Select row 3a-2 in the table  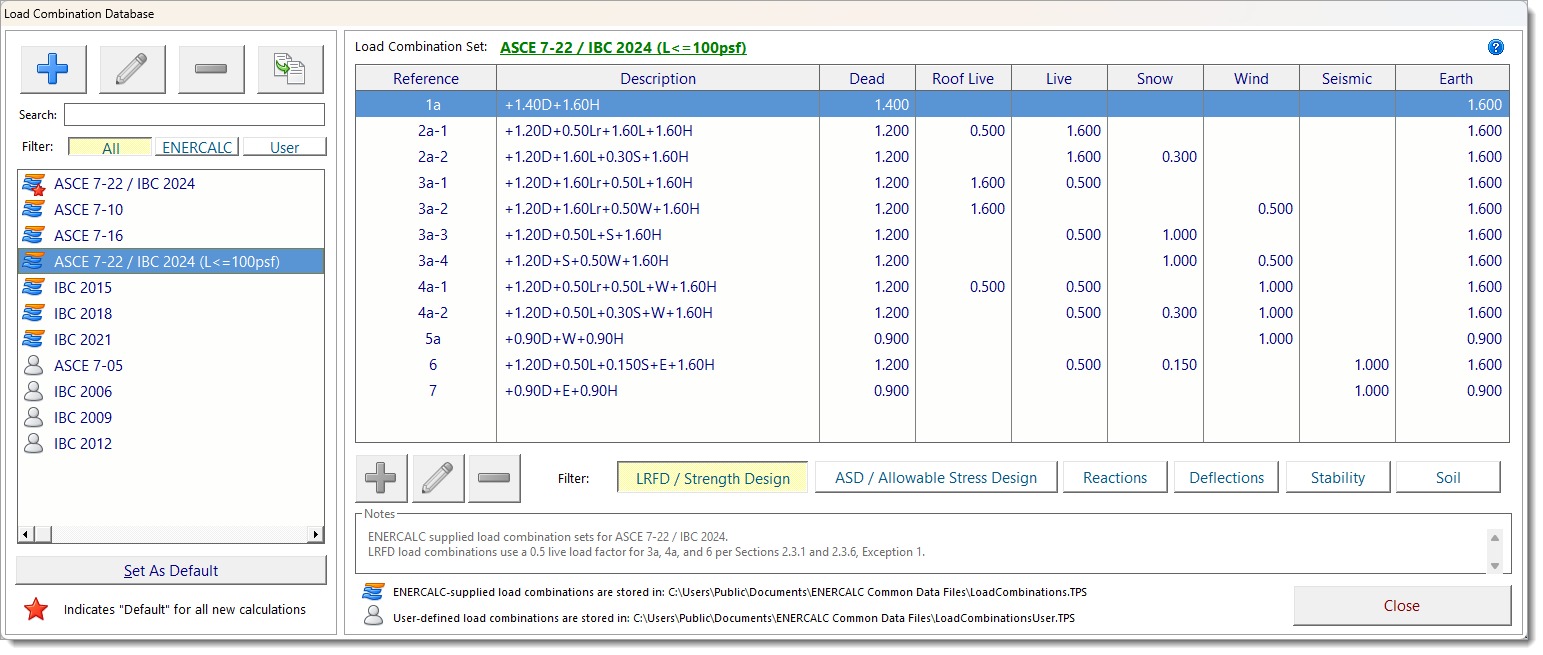tap(932, 209)
